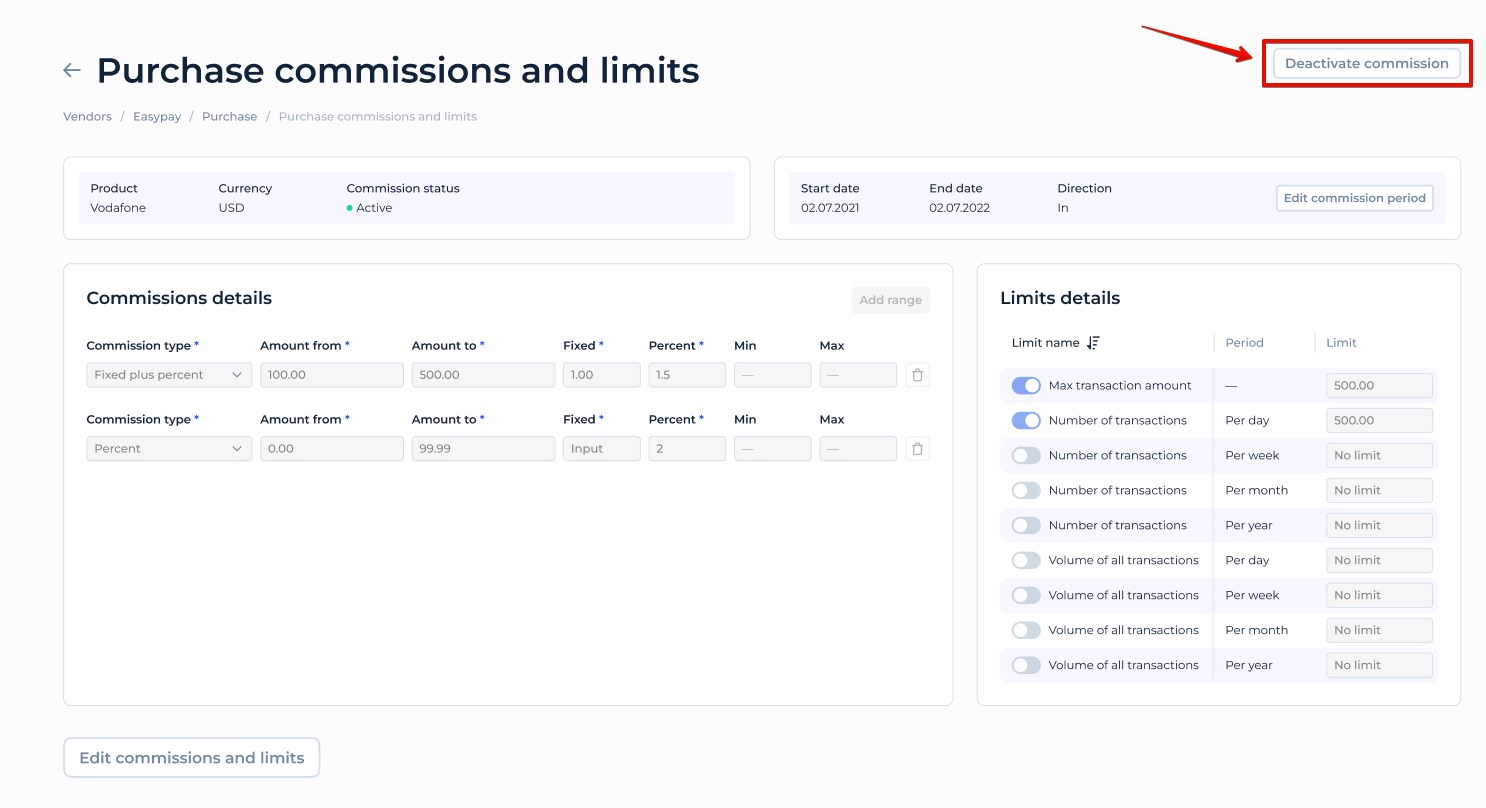1486x808 pixels.
Task: Click the back arrow beside the page title
Action: tap(71, 69)
